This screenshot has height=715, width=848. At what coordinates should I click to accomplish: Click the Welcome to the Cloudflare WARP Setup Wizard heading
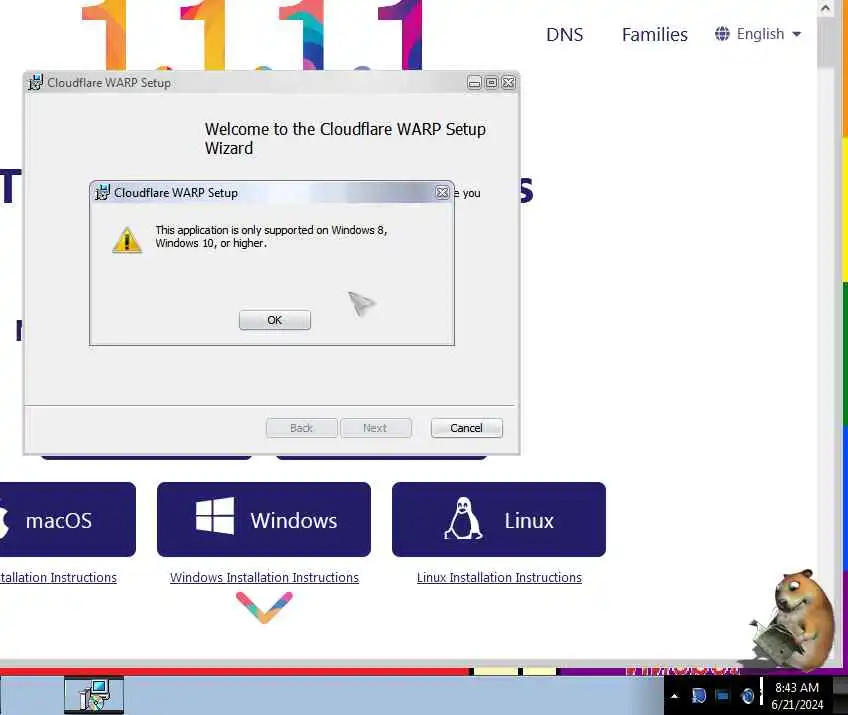[x=345, y=138]
